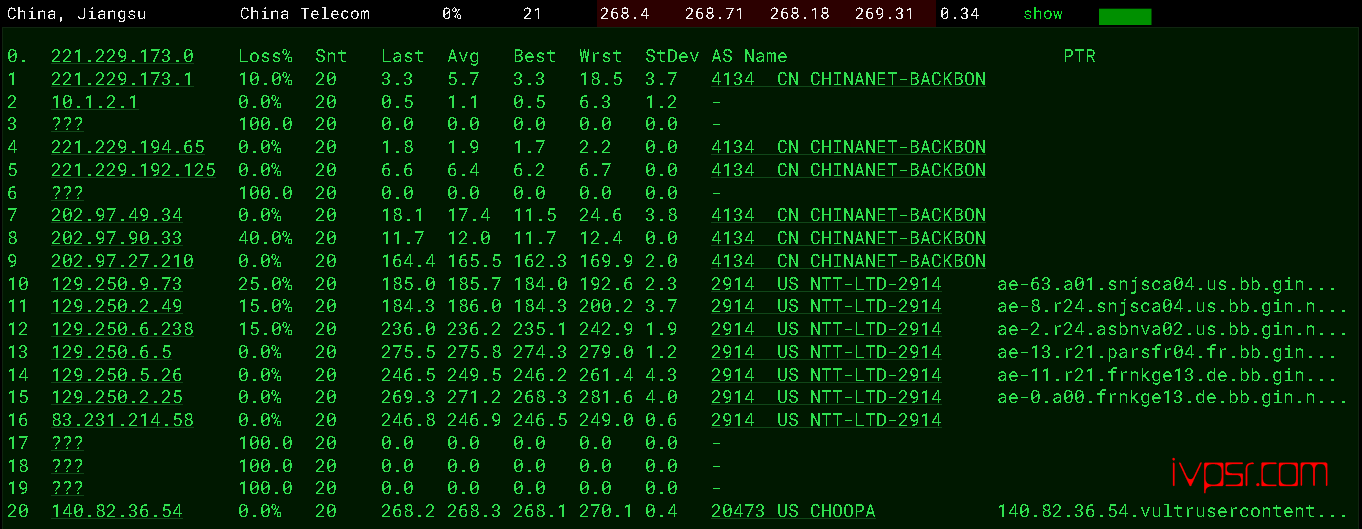Open AS 4134 CHINANET-BACKBON link on hop 5

coord(849,170)
